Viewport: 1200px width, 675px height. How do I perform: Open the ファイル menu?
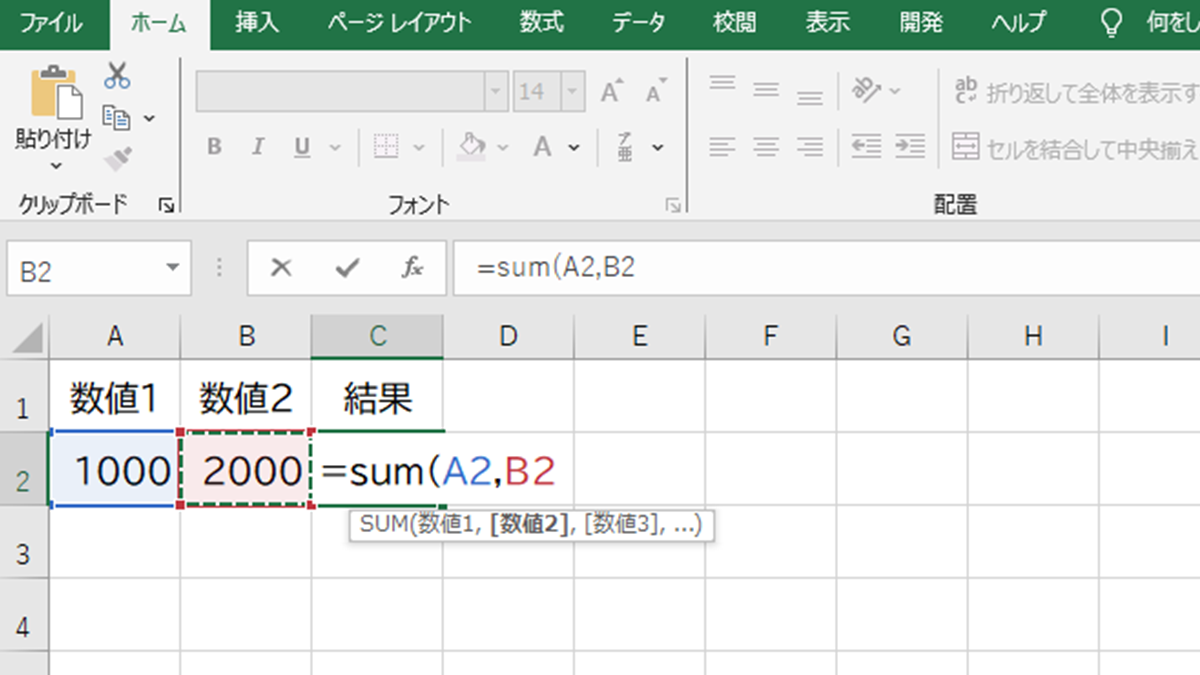(x=52, y=22)
